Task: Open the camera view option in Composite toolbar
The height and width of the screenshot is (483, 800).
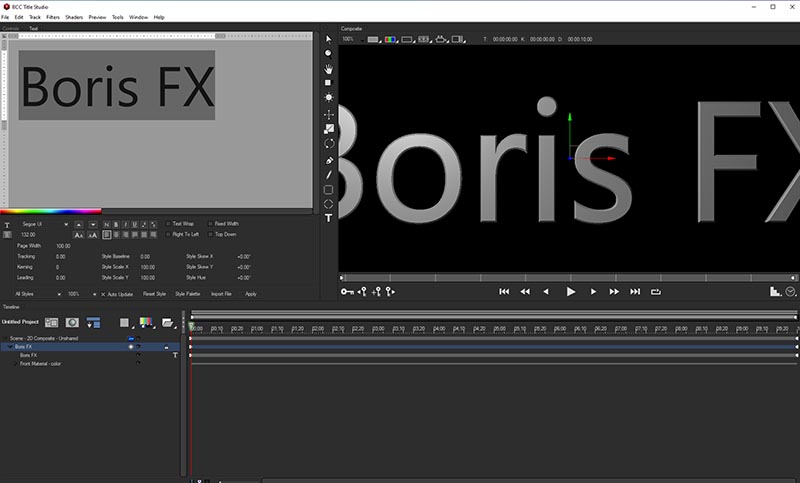Action: click(441, 39)
